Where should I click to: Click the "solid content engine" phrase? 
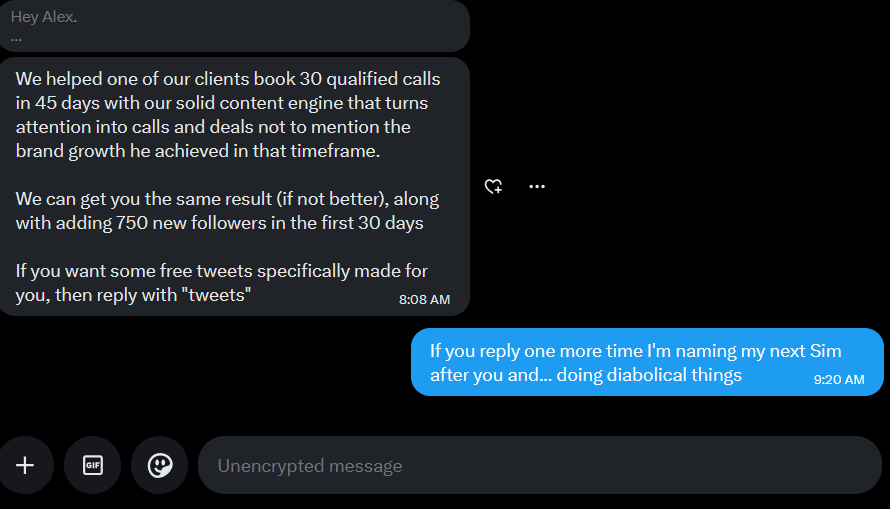(260, 103)
